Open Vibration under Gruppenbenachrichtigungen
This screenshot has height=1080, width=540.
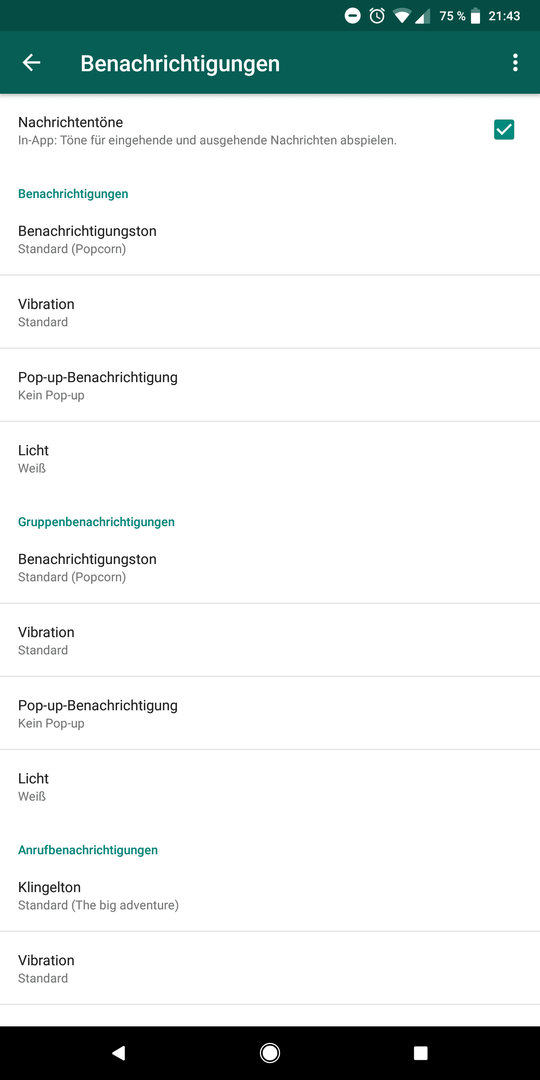pyautogui.click(x=270, y=640)
